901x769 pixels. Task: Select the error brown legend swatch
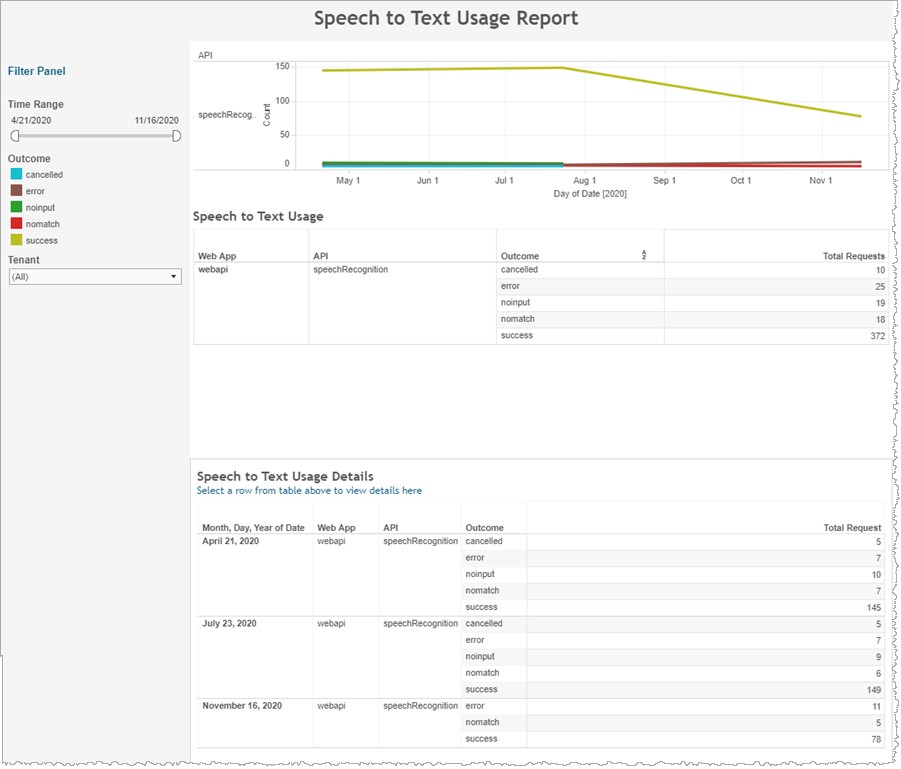click(15, 190)
